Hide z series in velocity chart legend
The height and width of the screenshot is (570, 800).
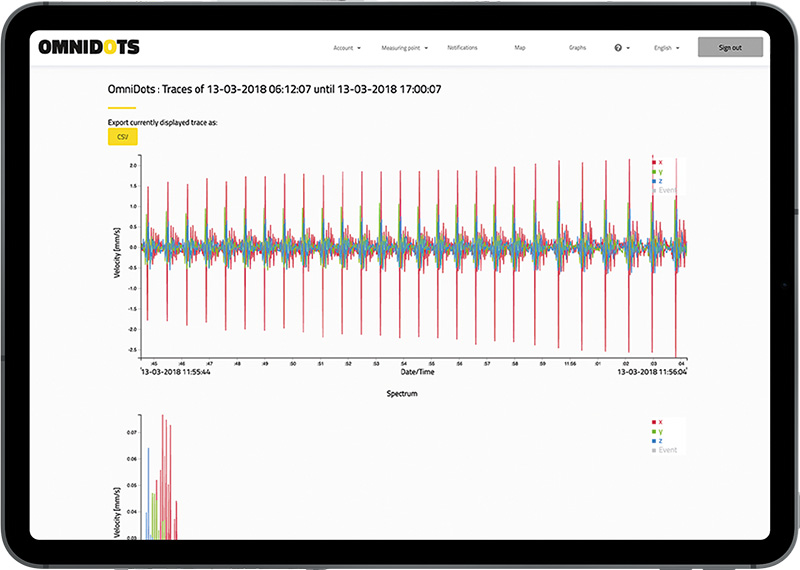658,180
